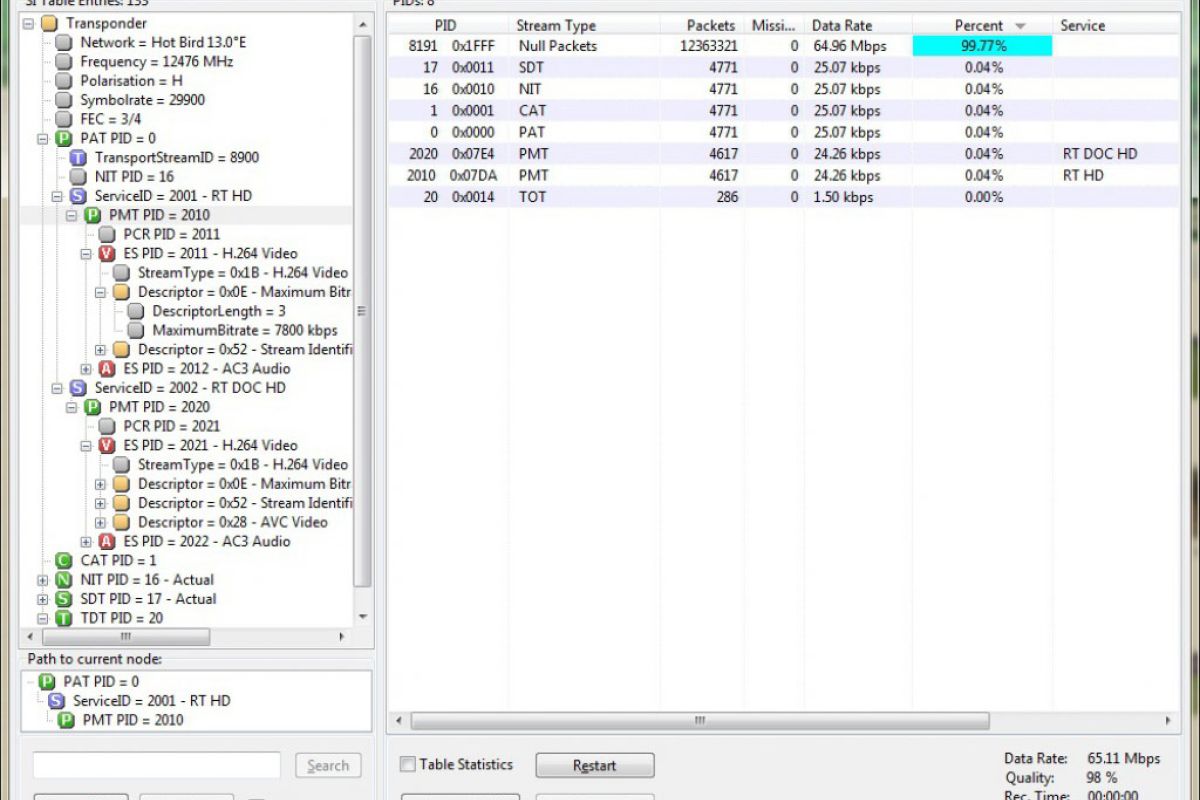
Task: Sort table by Stream Type column
Action: 555,26
